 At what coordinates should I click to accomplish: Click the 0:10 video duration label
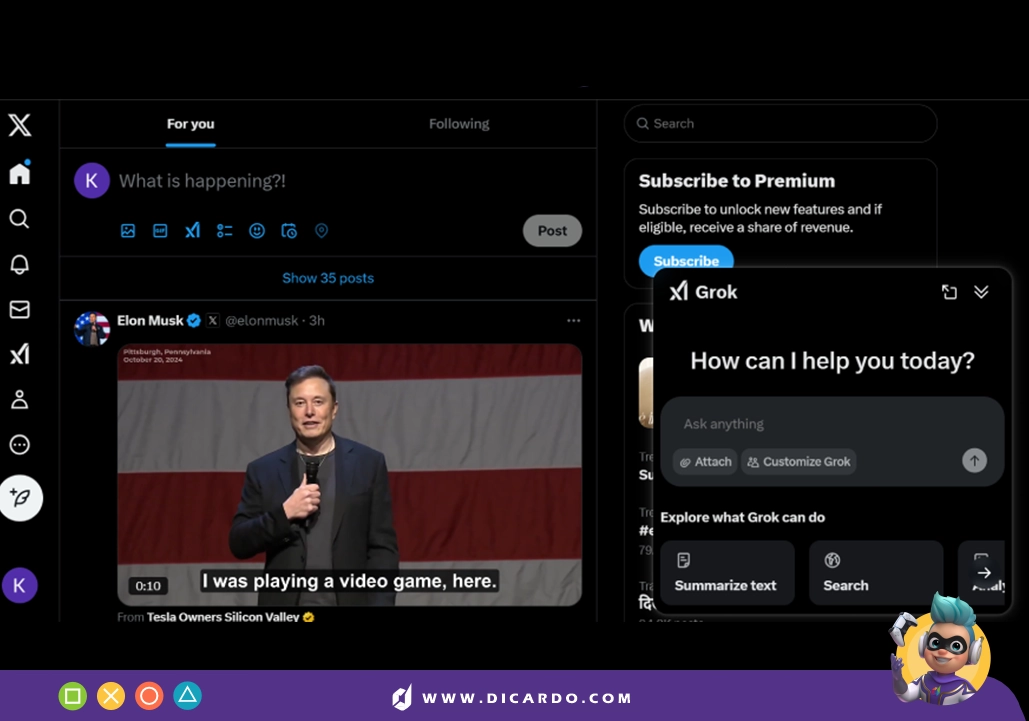tap(148, 586)
